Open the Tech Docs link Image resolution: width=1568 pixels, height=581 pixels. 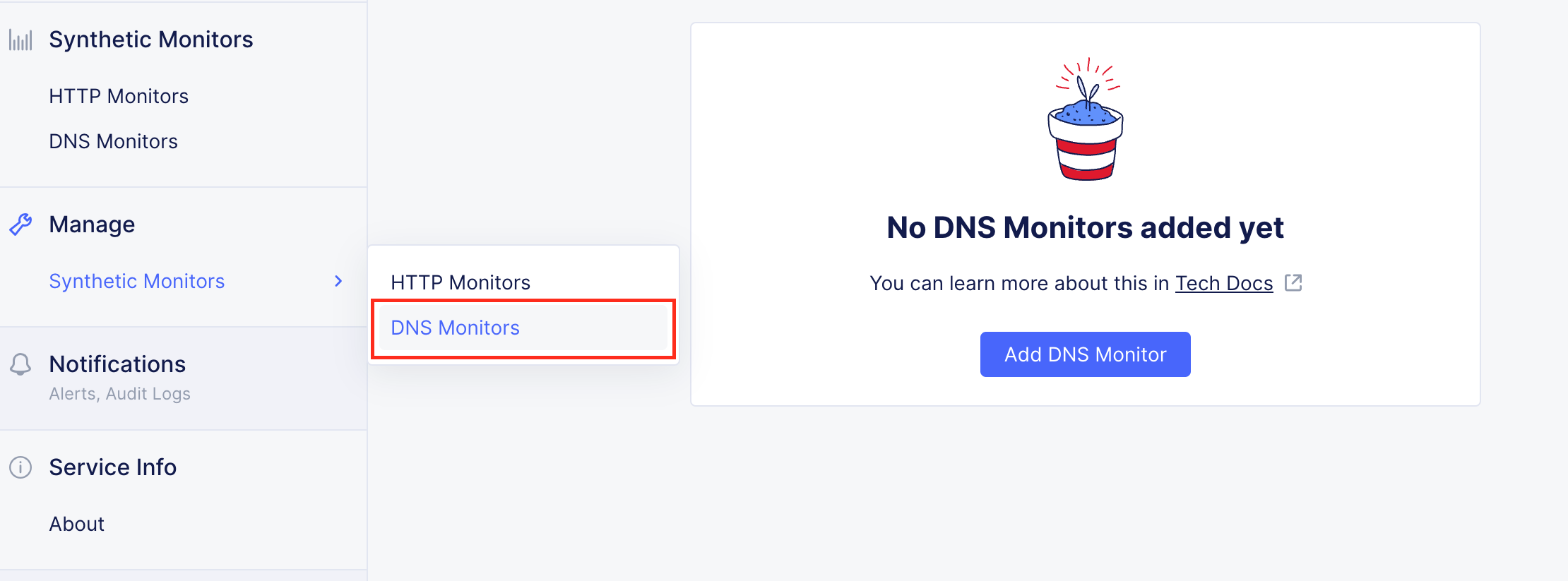tap(1224, 283)
